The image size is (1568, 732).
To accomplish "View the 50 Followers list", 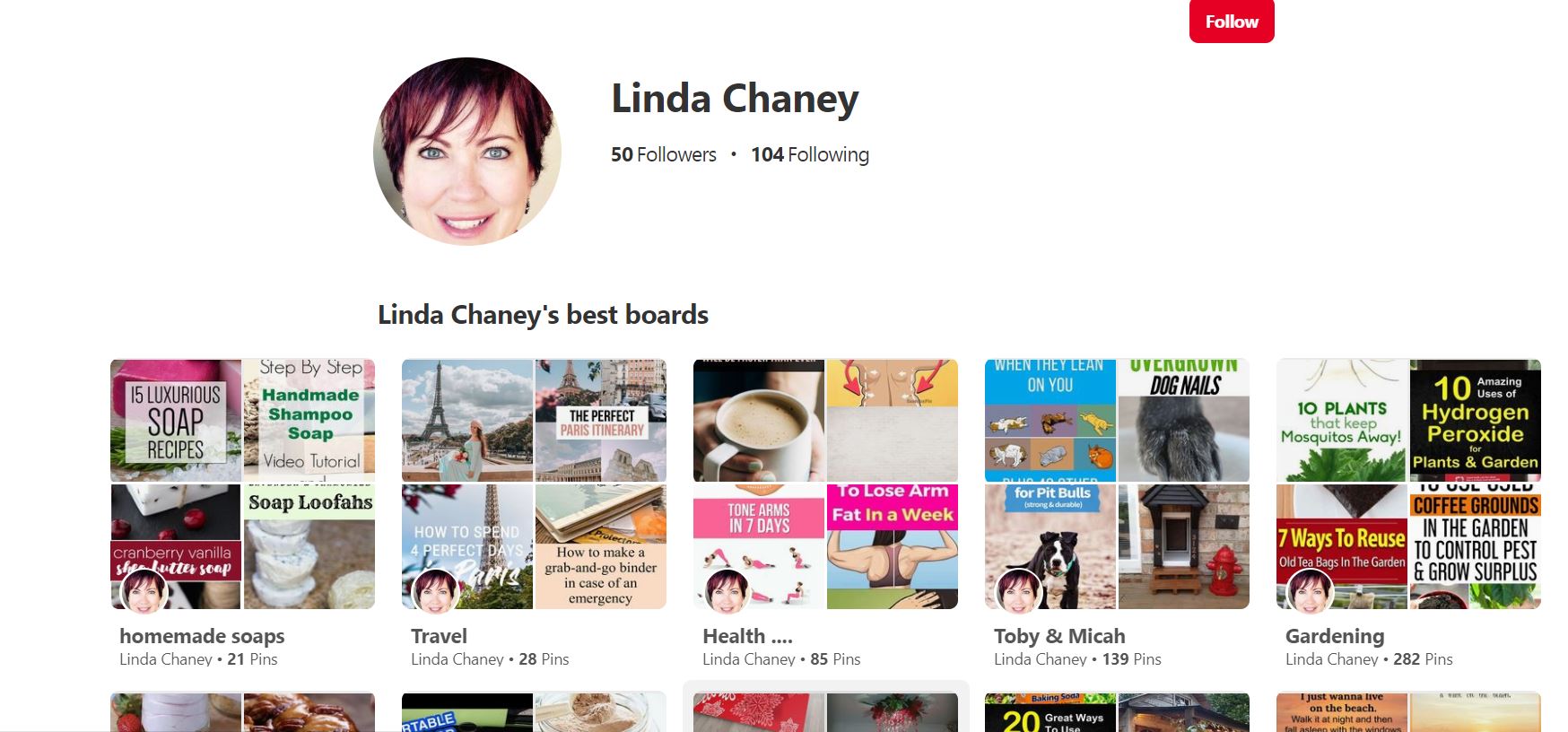I will 664,154.
